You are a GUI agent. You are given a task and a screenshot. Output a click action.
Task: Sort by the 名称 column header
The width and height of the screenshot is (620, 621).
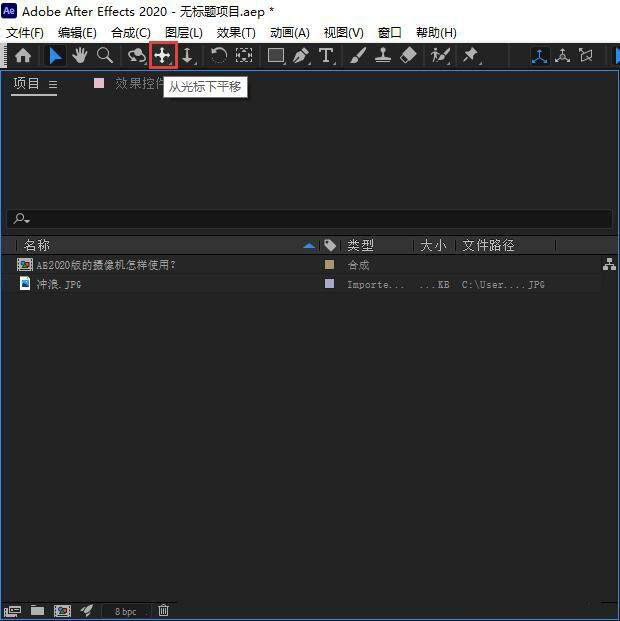click(x=37, y=245)
